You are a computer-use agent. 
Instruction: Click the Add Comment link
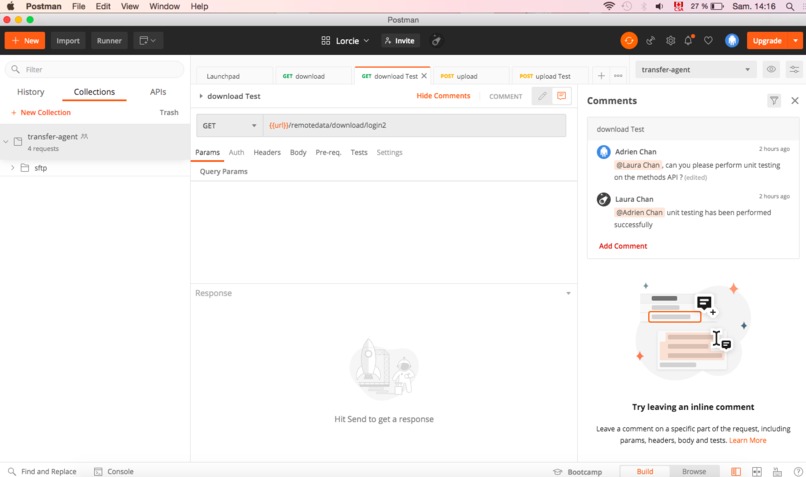623,246
